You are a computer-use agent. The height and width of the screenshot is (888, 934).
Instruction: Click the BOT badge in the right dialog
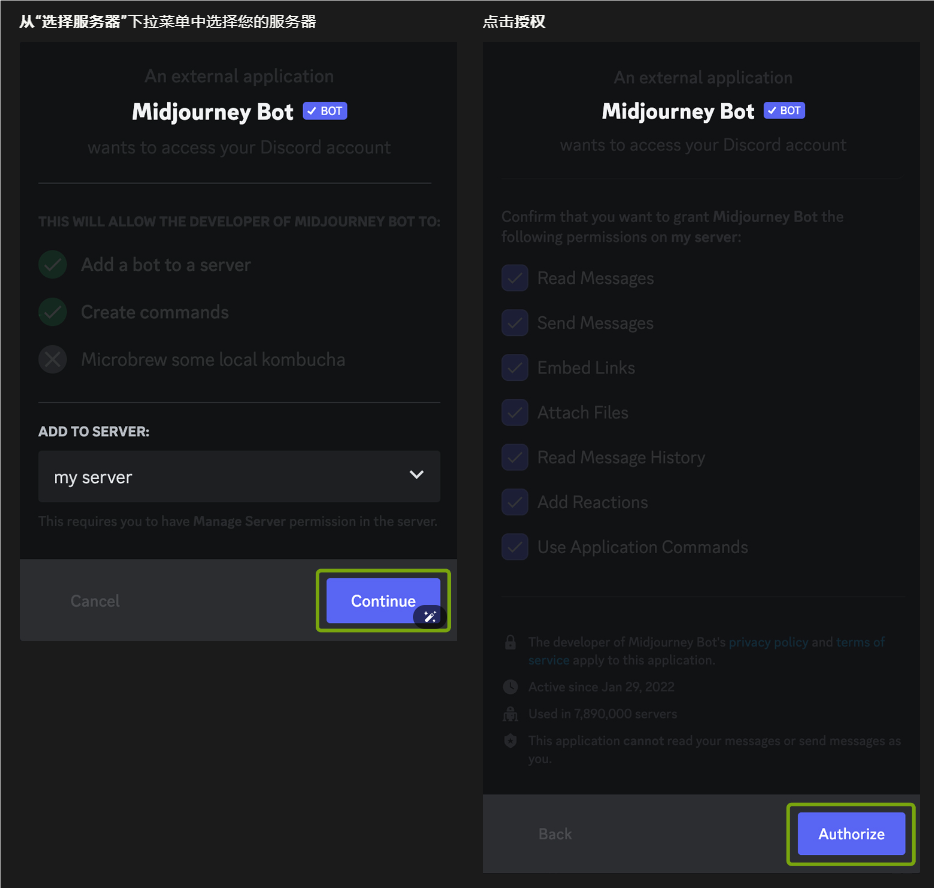(784, 110)
